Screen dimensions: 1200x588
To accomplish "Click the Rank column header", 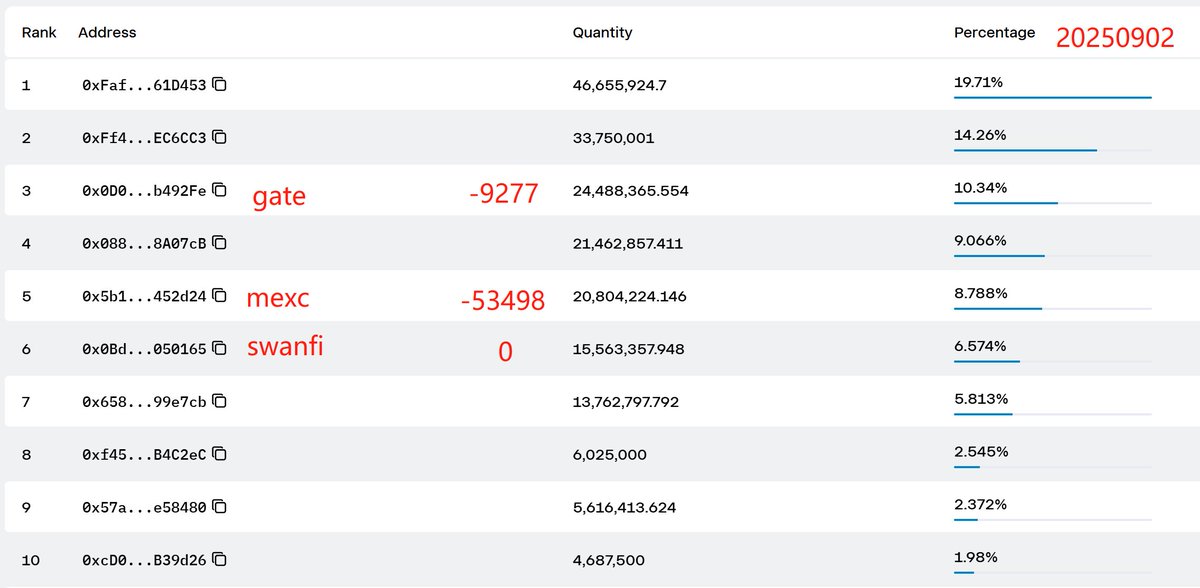I will pyautogui.click(x=39, y=33).
